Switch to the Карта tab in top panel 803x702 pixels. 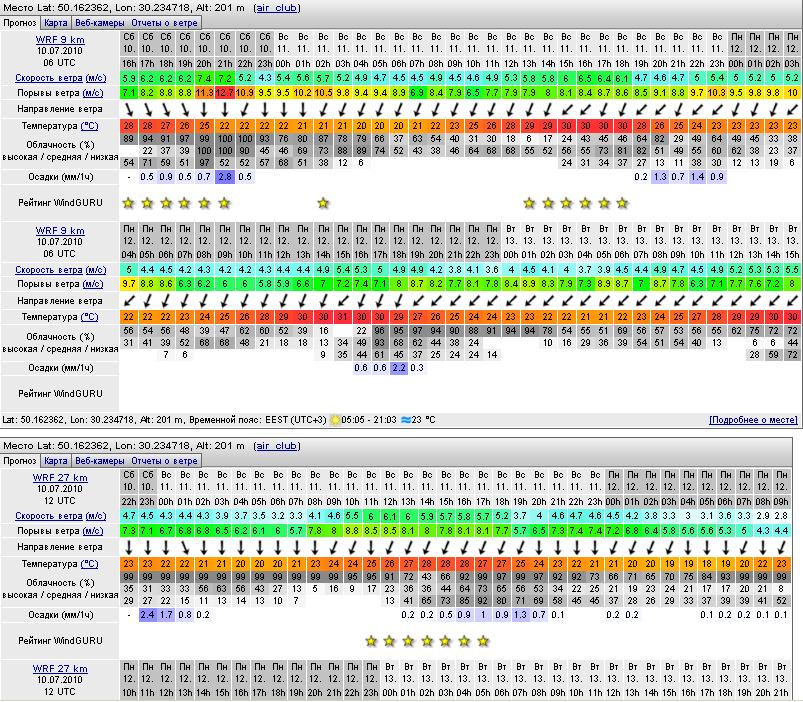57,22
